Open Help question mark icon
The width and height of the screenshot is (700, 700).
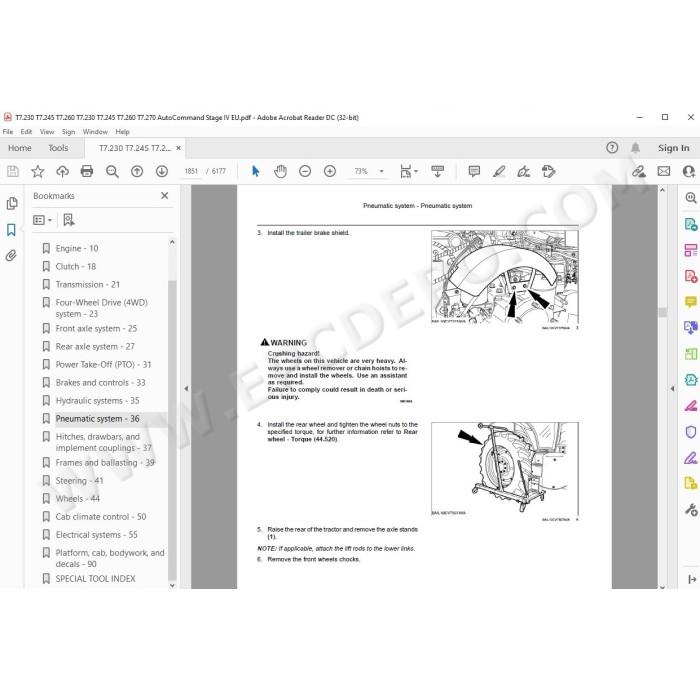612,147
